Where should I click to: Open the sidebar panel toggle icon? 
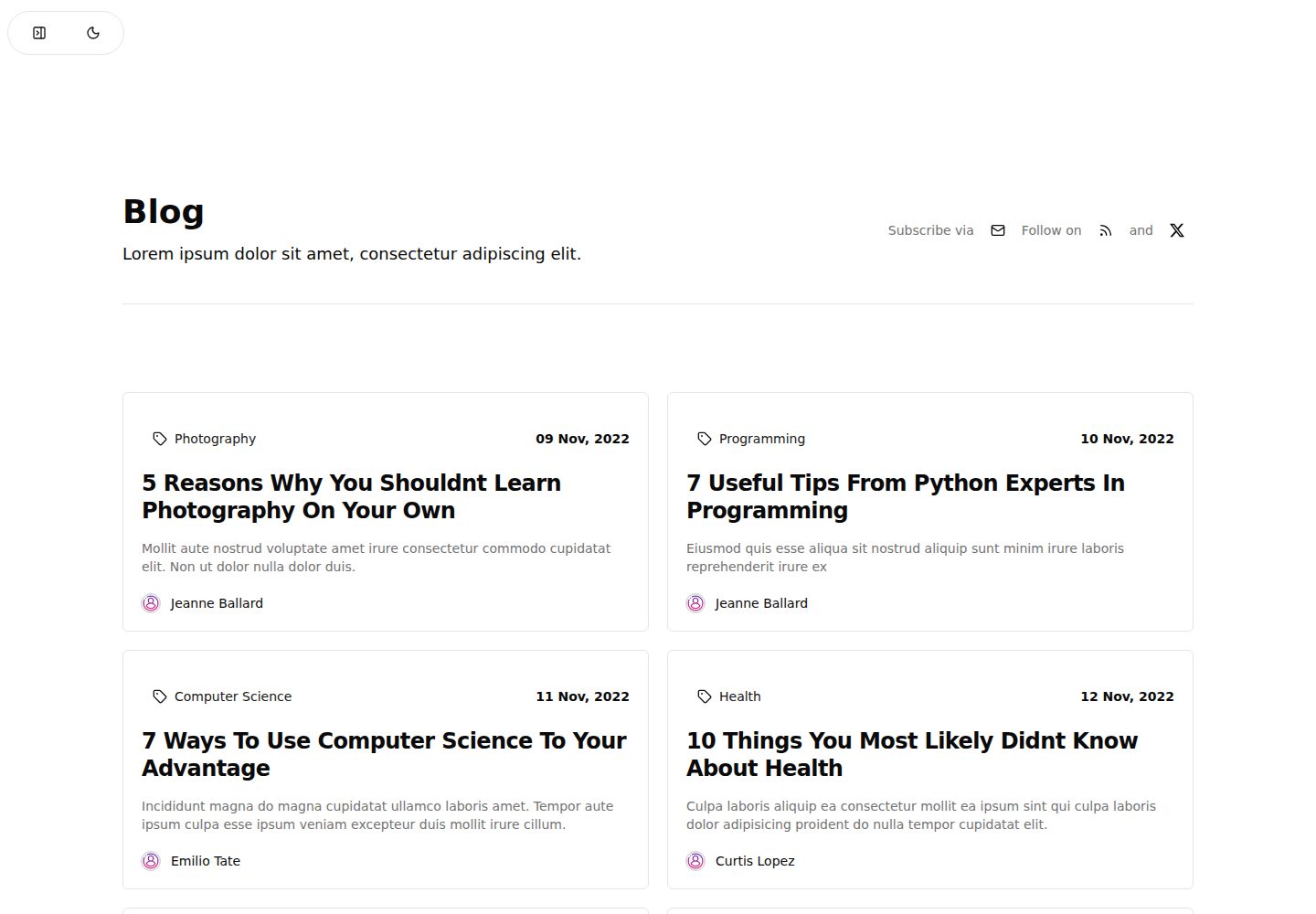[x=39, y=33]
